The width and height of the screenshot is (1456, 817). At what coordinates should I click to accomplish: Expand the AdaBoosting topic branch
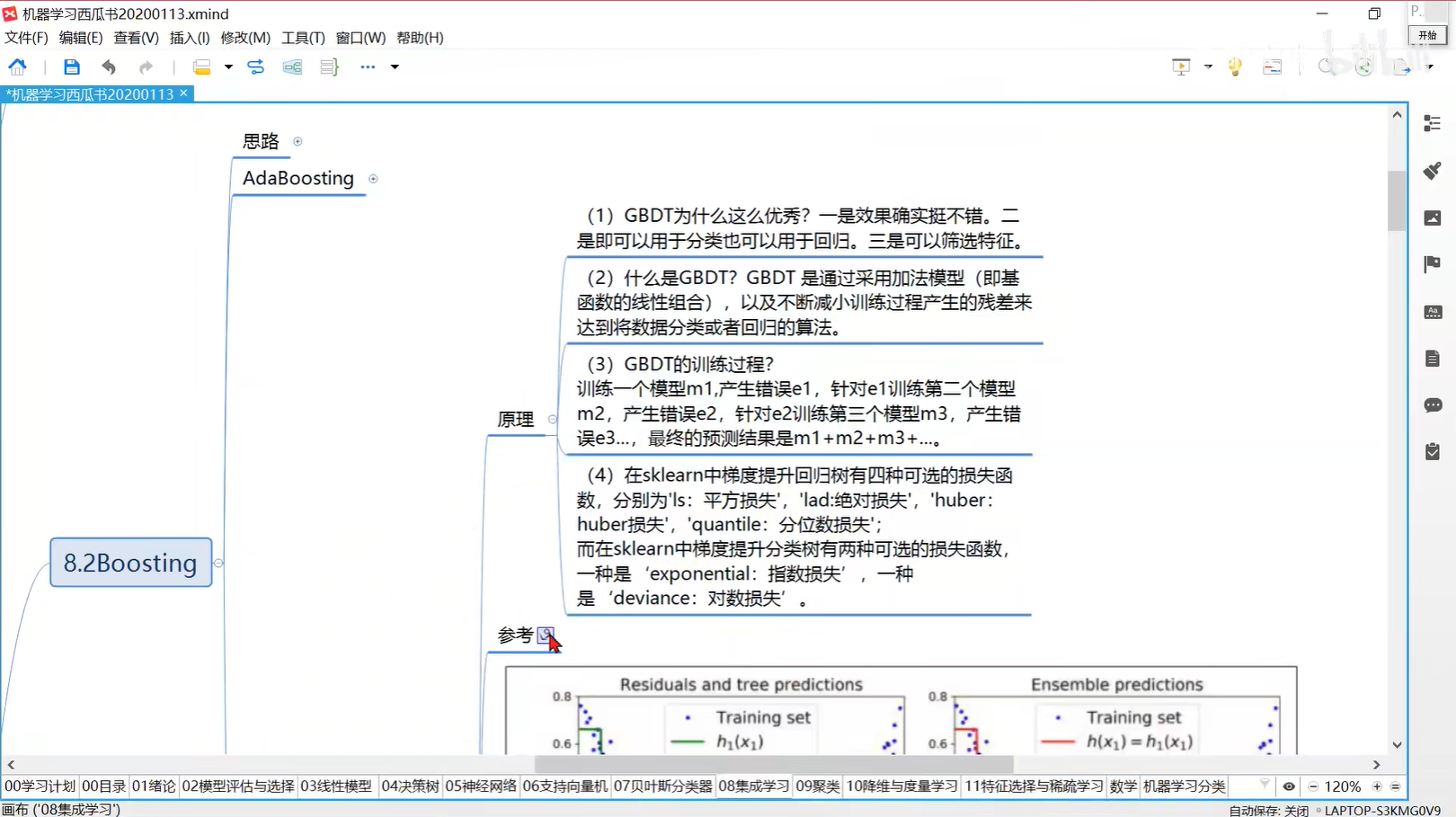point(373,179)
